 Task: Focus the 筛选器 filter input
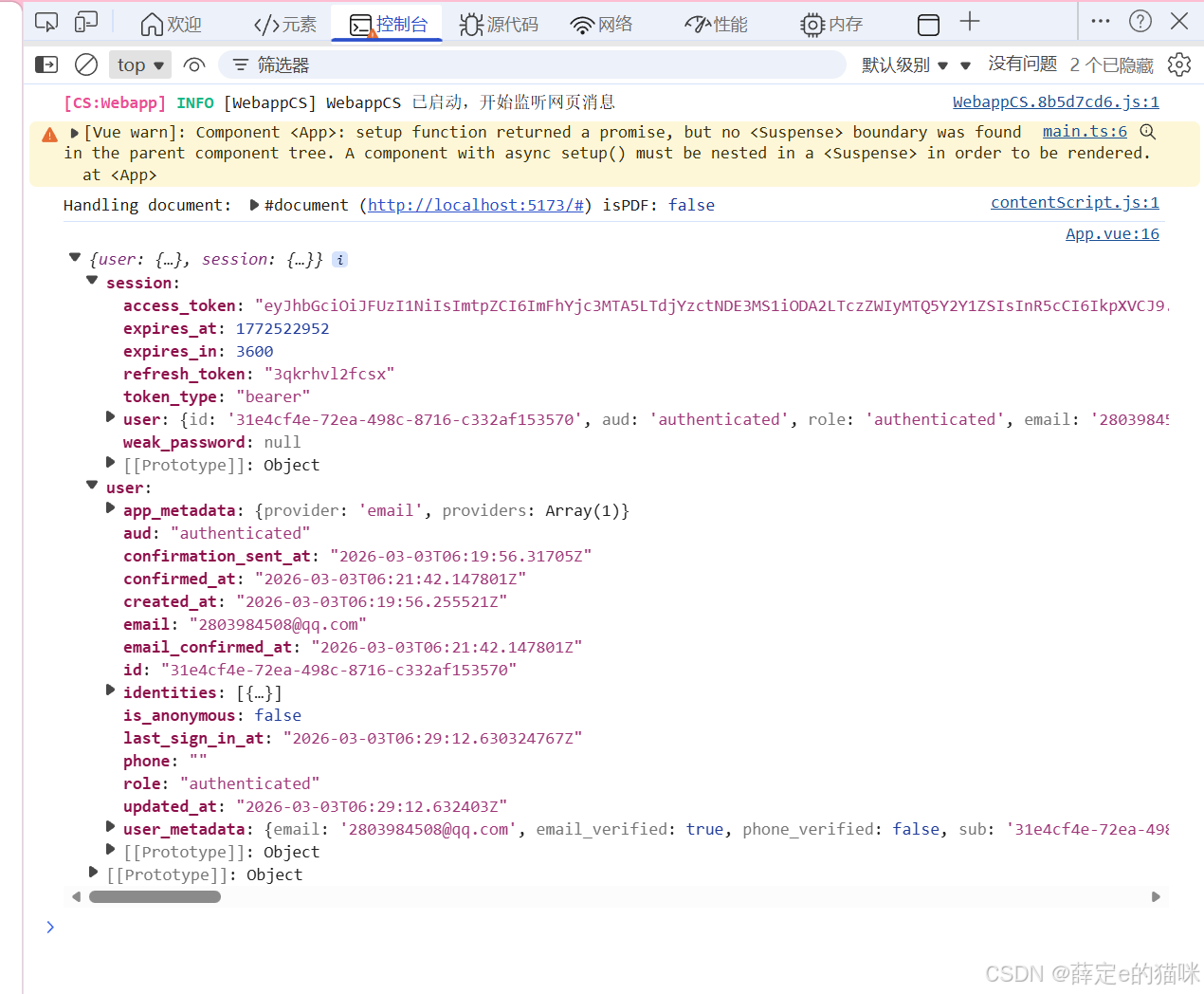532,64
